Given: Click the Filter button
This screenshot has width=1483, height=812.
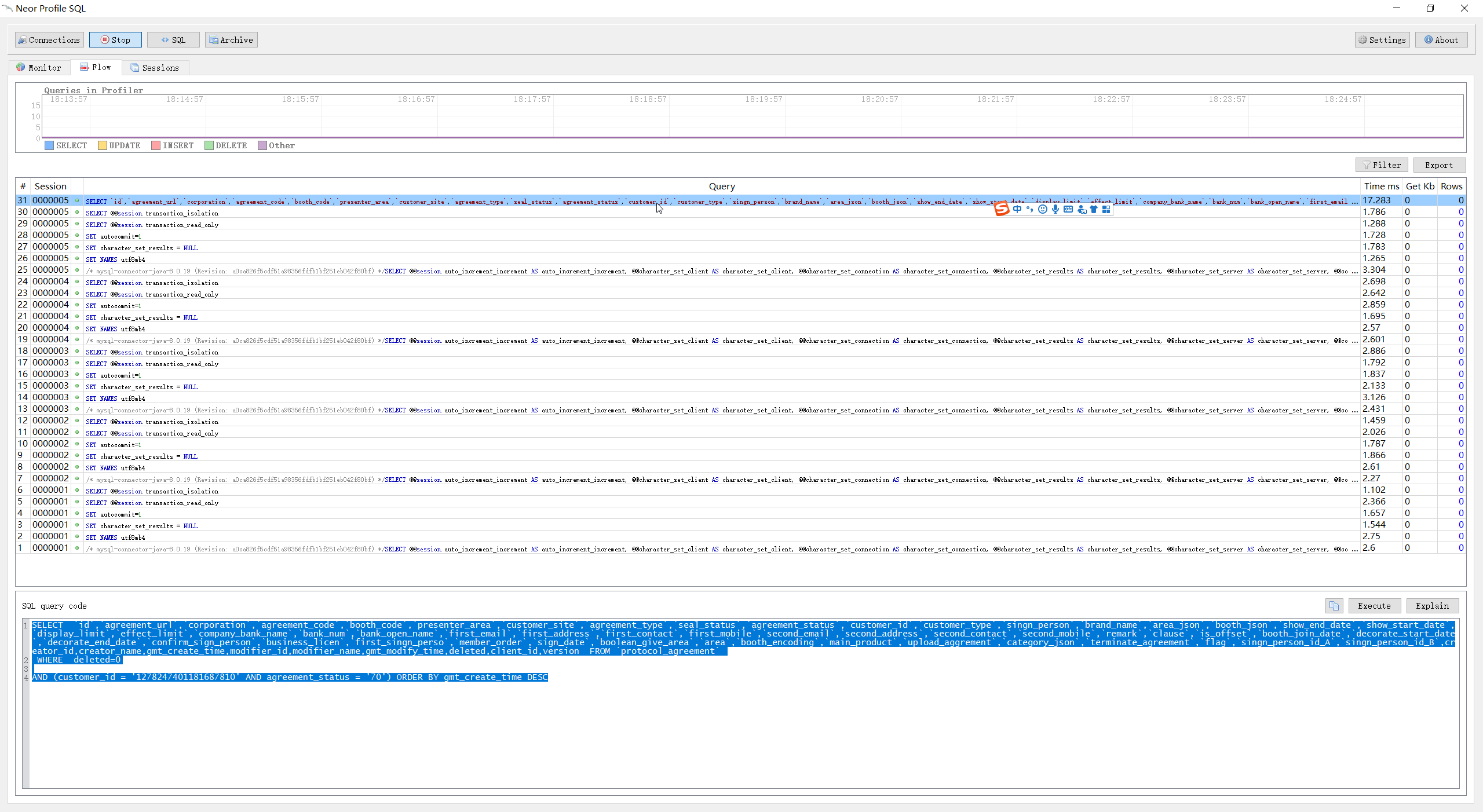Looking at the screenshot, I should (x=1382, y=165).
